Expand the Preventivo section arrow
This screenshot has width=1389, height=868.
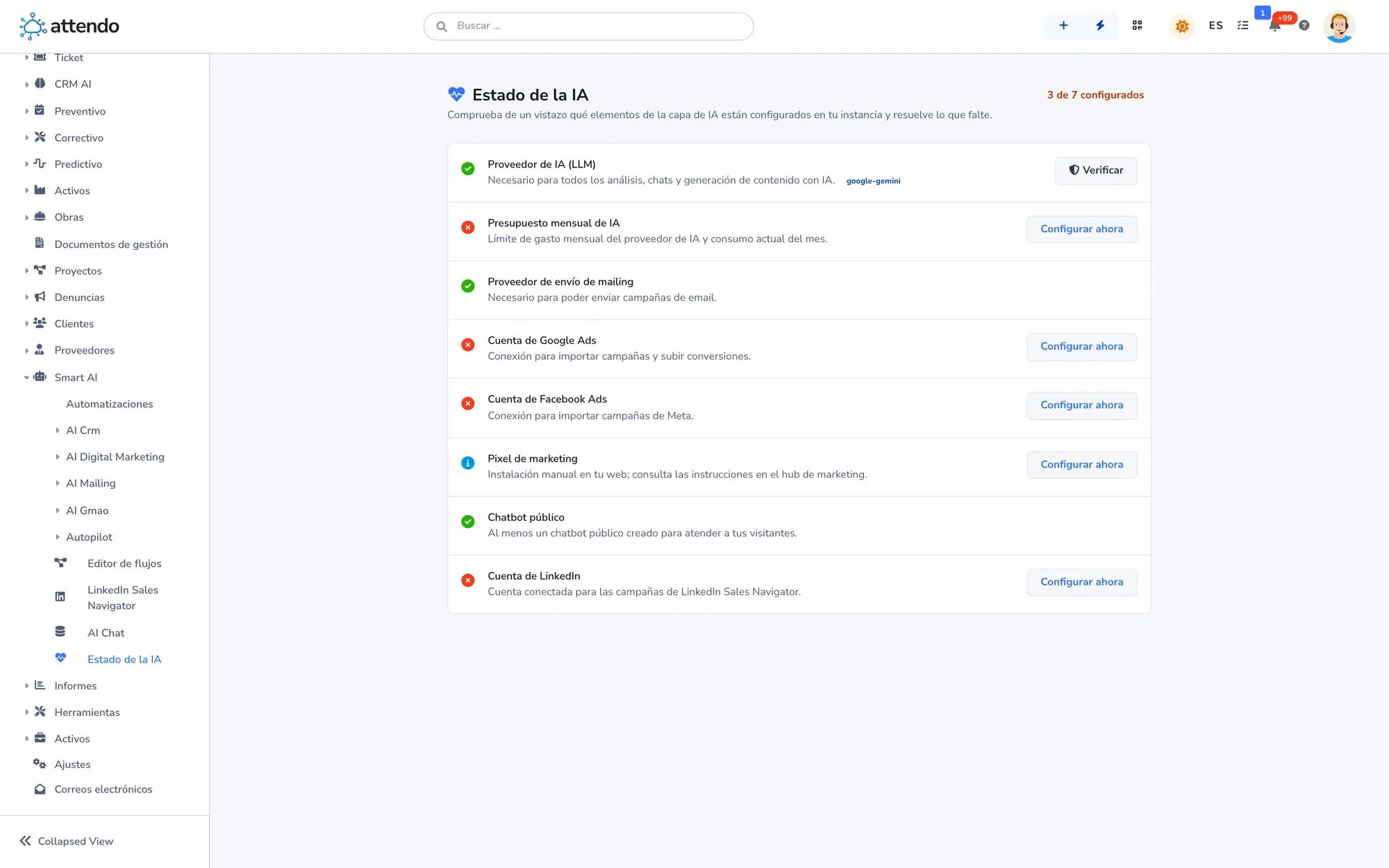pos(26,111)
